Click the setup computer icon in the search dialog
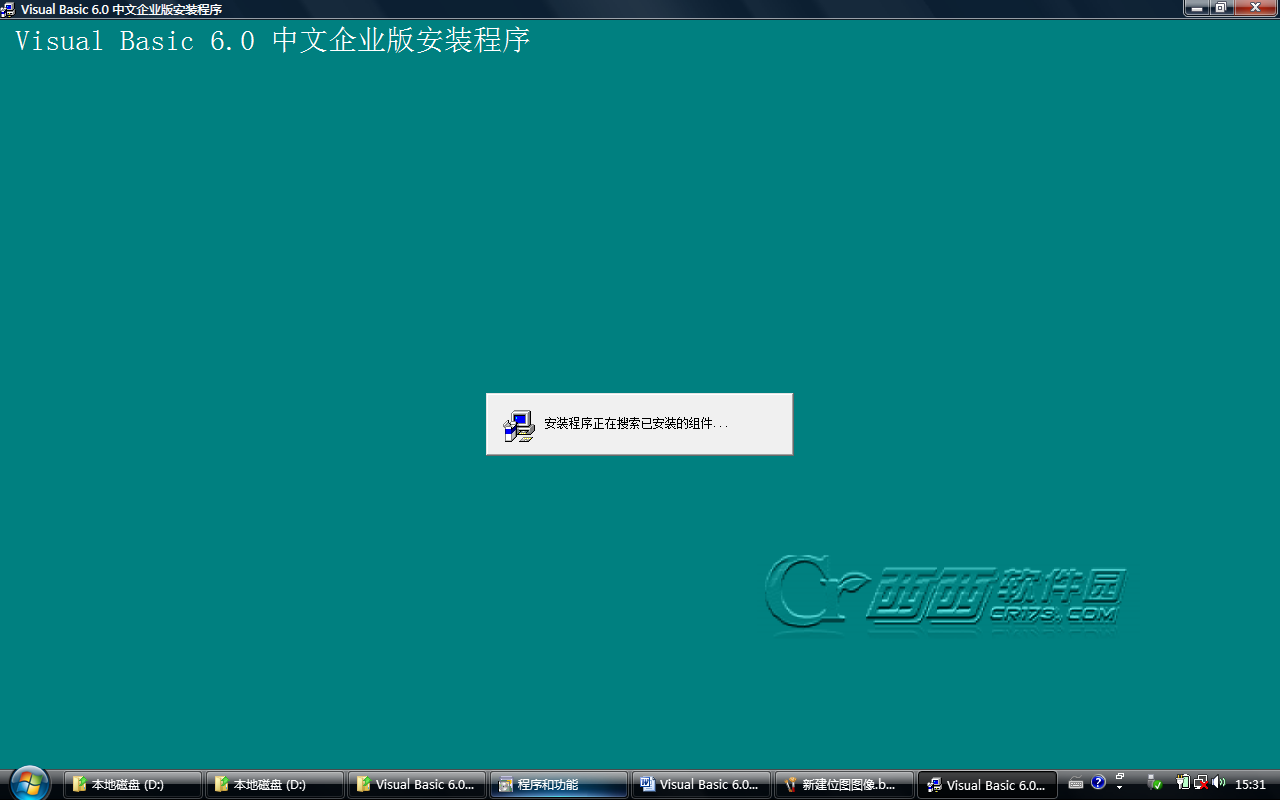Image resolution: width=1280 pixels, height=800 pixels. pyautogui.click(x=519, y=426)
